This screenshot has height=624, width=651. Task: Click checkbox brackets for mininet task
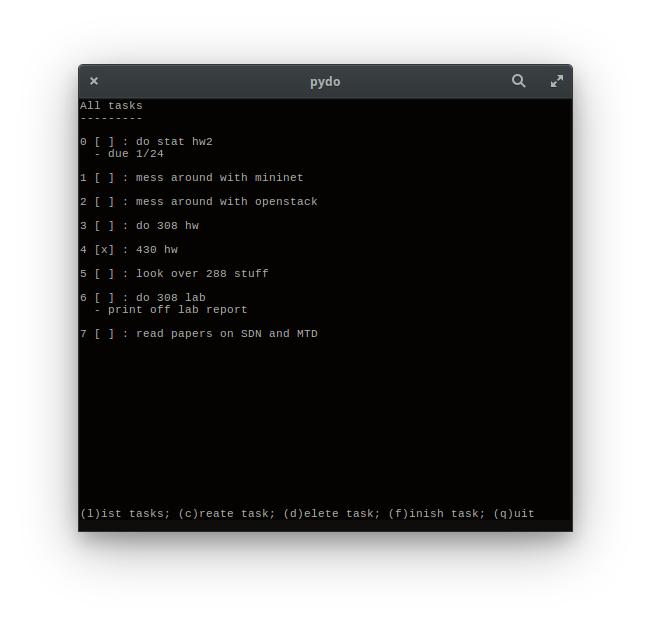pyautogui.click(x=104, y=178)
